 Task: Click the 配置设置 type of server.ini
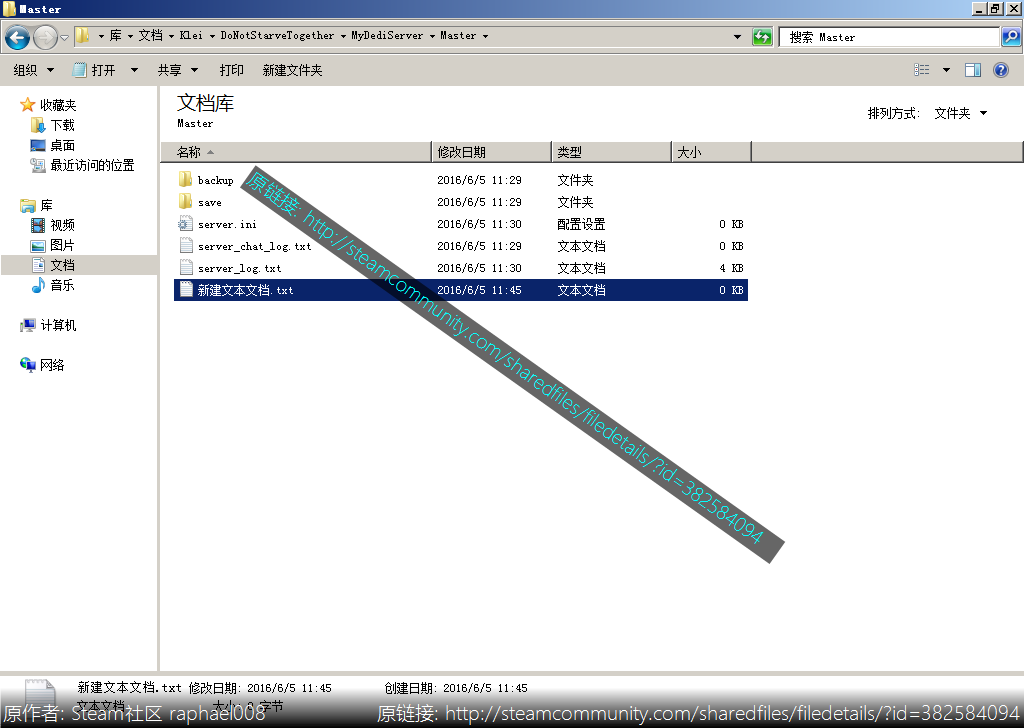[581, 224]
